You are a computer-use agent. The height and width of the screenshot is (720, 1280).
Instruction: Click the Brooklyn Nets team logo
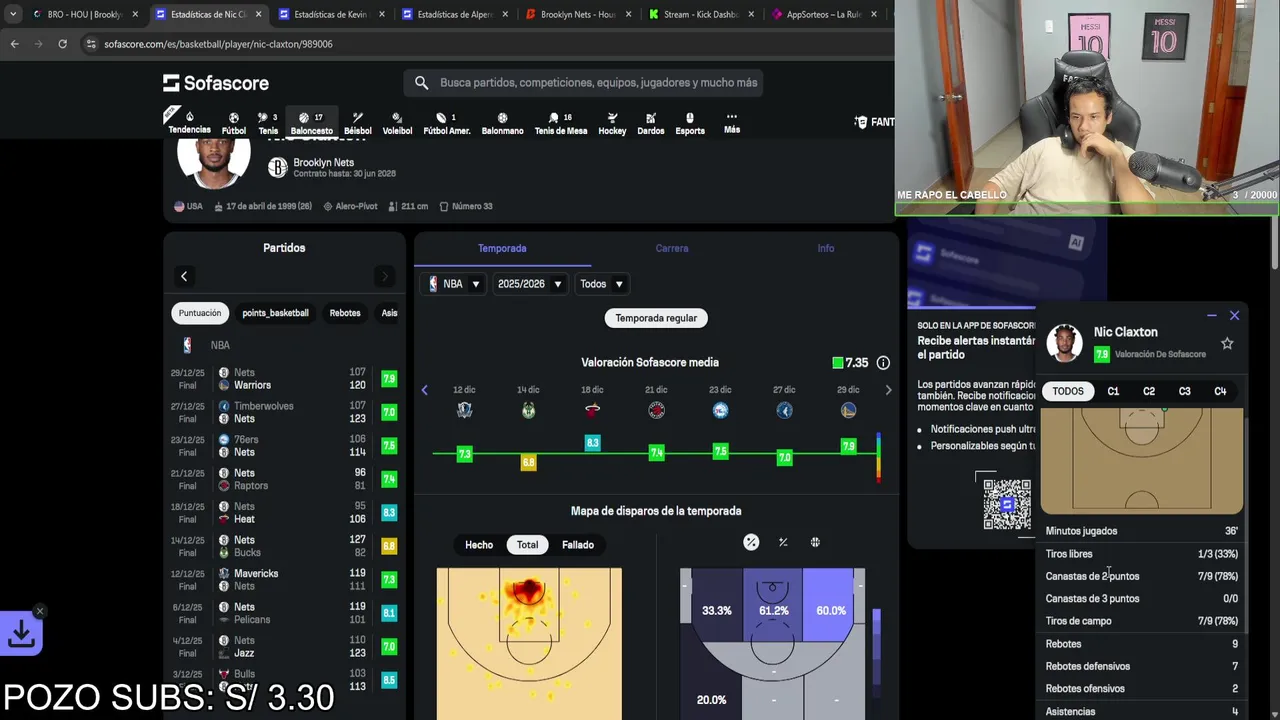[x=278, y=168]
